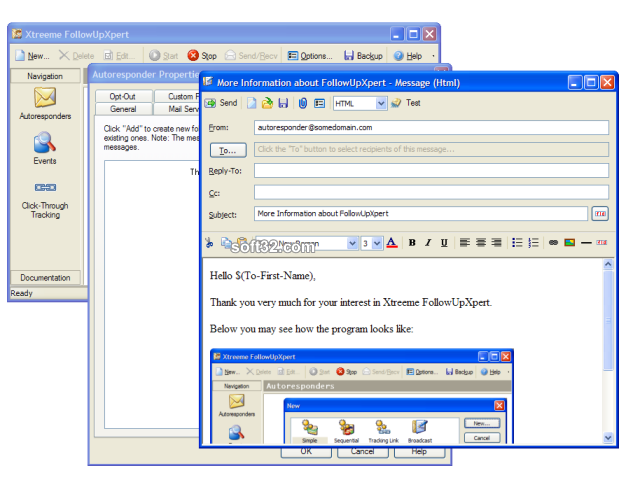Open Autoresponders in navigation pane
This screenshot has height=480, width=640.
tap(45, 104)
